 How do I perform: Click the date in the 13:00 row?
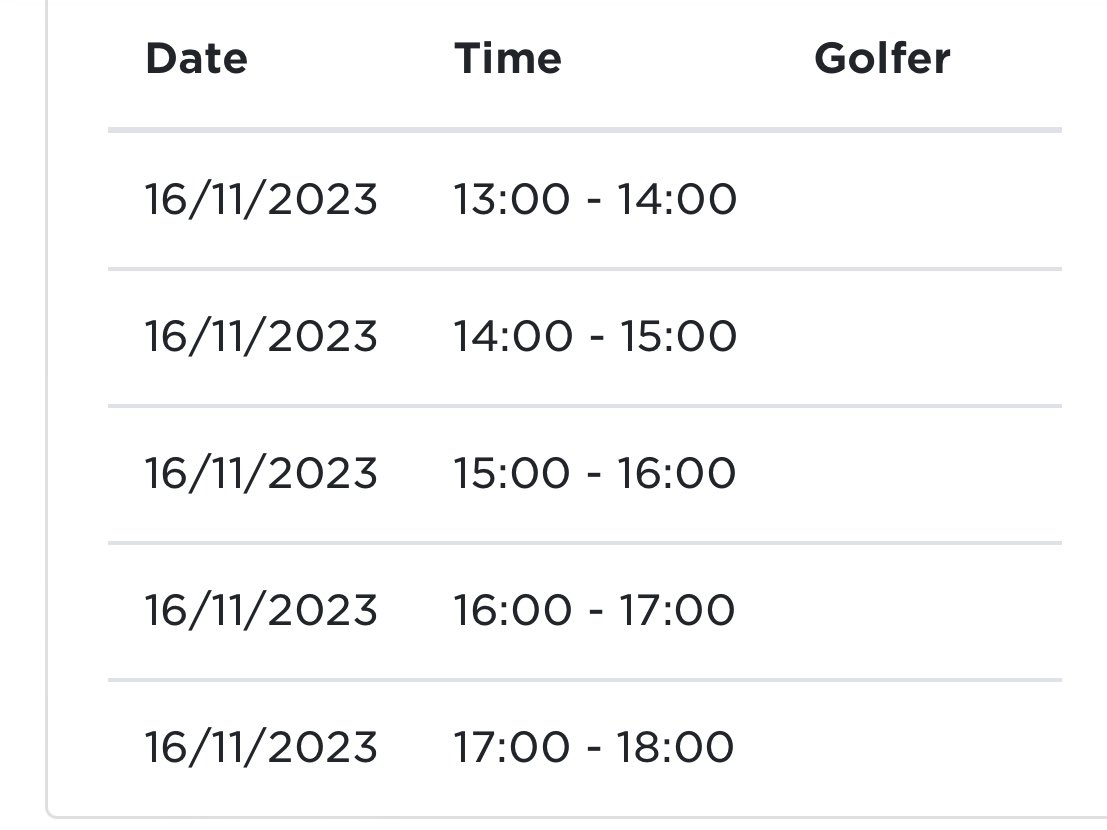point(261,199)
